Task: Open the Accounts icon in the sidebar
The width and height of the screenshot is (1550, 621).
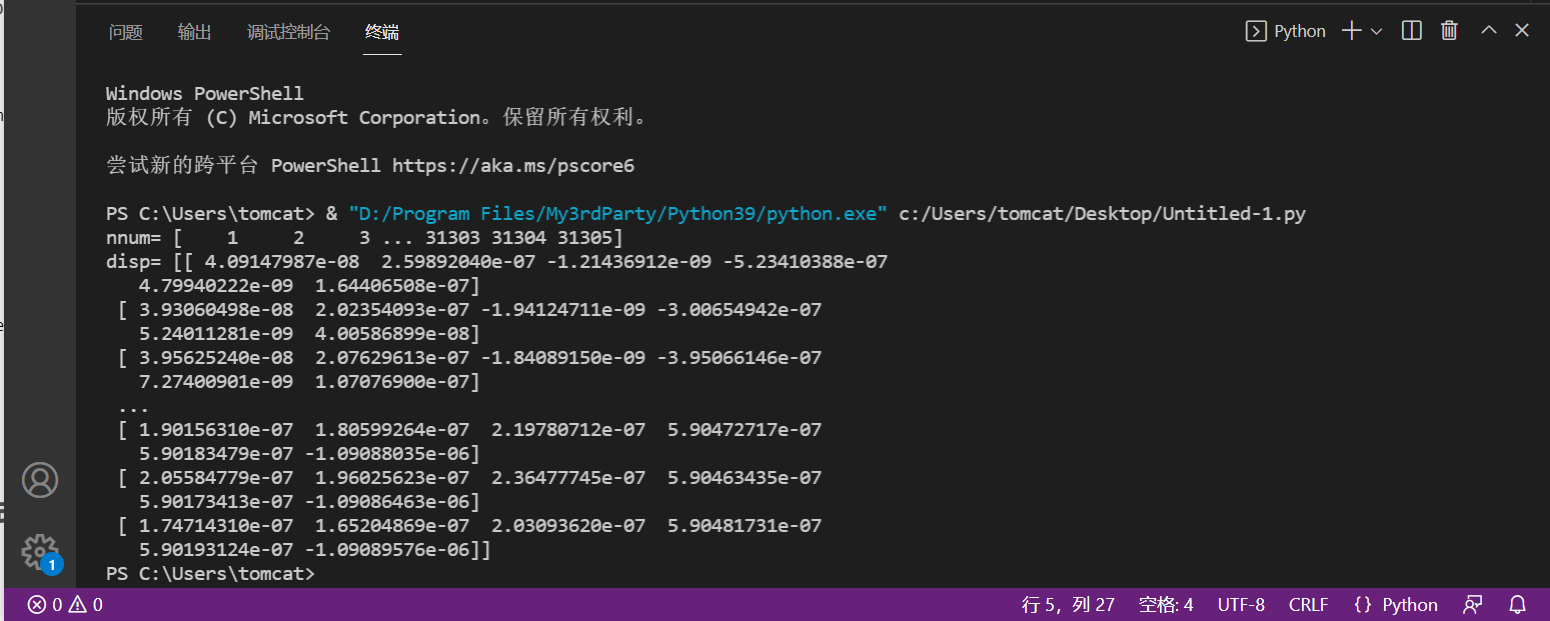Action: click(x=39, y=480)
